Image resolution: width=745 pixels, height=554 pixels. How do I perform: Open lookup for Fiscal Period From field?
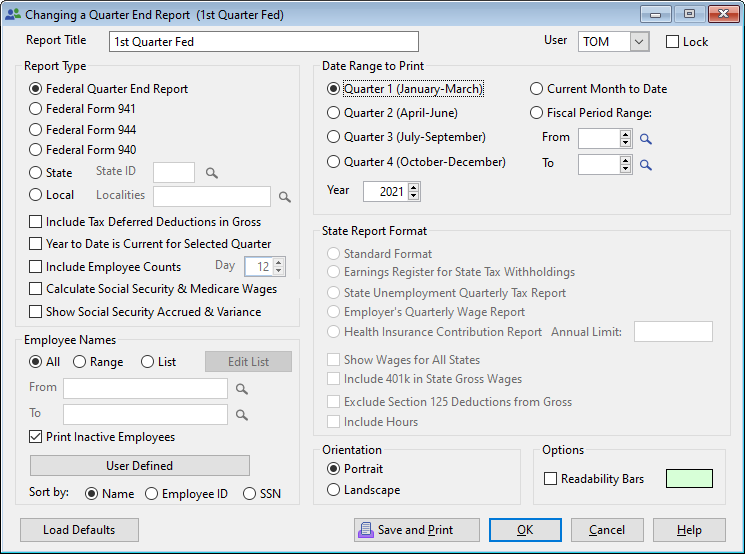coord(646,139)
